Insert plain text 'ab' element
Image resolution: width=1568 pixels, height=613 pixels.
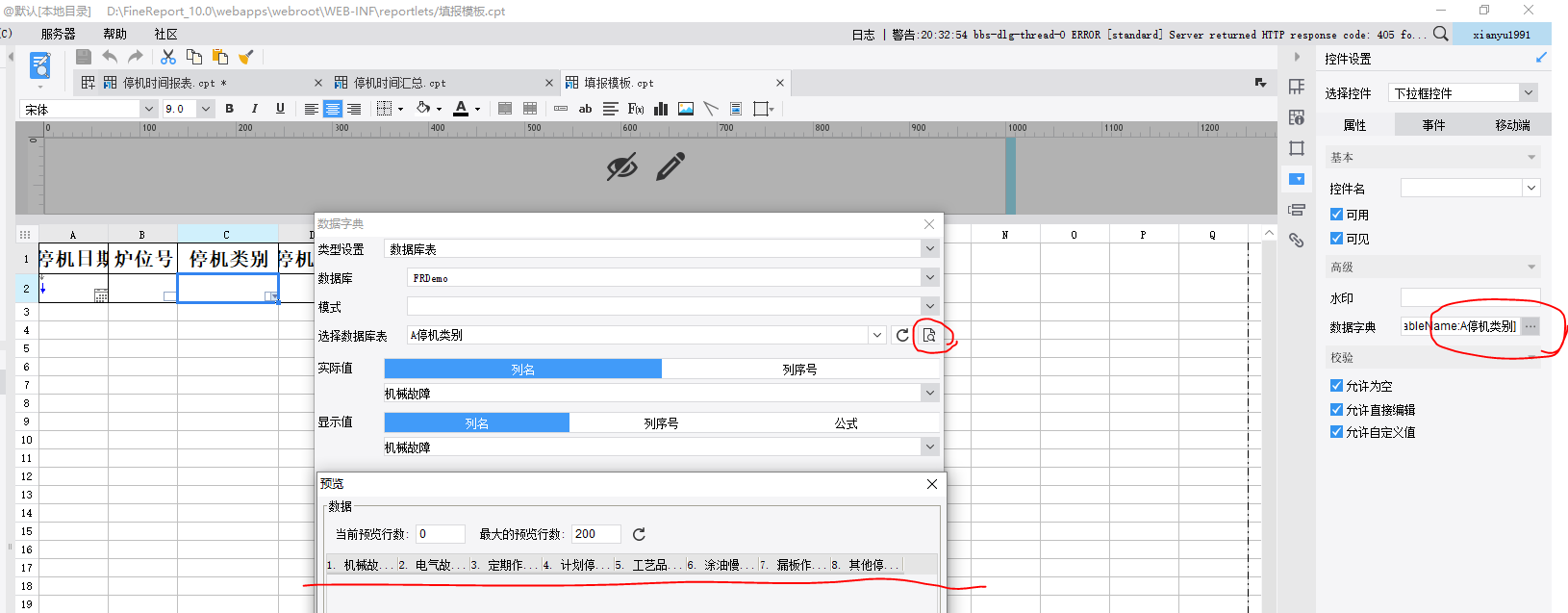click(585, 109)
